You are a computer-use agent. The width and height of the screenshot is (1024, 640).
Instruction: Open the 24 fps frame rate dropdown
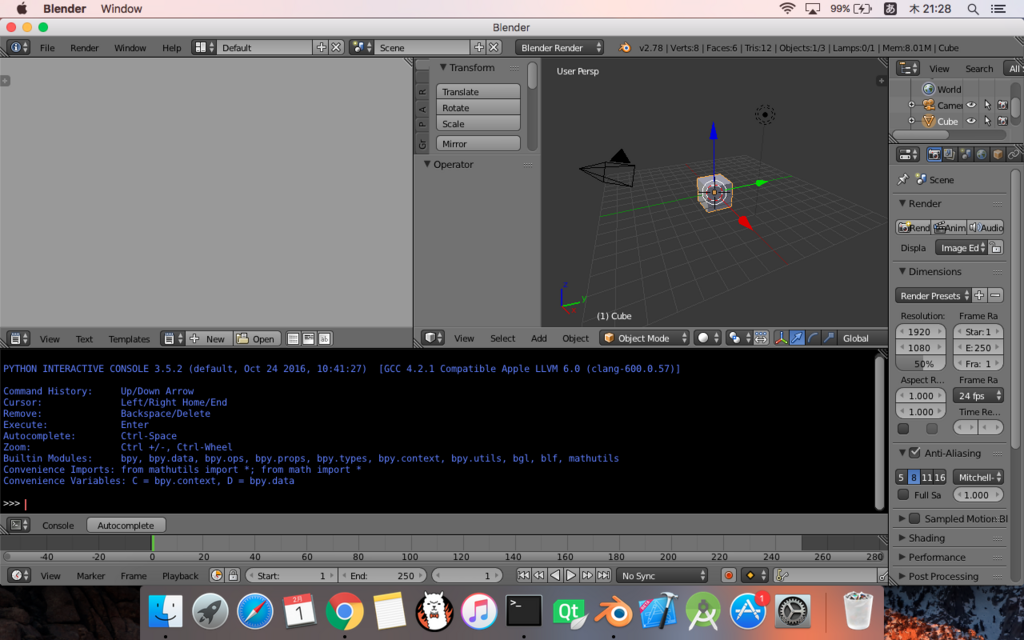click(x=978, y=395)
